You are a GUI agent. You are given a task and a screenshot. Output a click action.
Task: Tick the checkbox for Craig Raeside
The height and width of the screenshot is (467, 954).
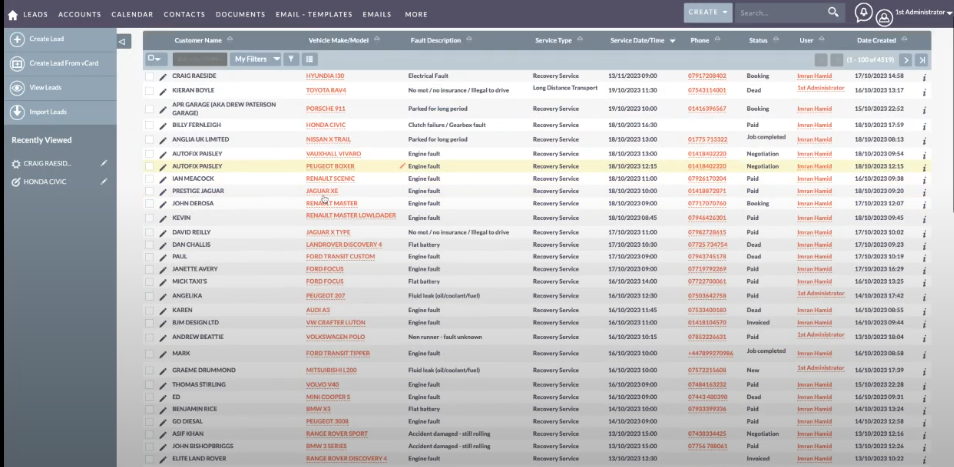click(x=149, y=76)
